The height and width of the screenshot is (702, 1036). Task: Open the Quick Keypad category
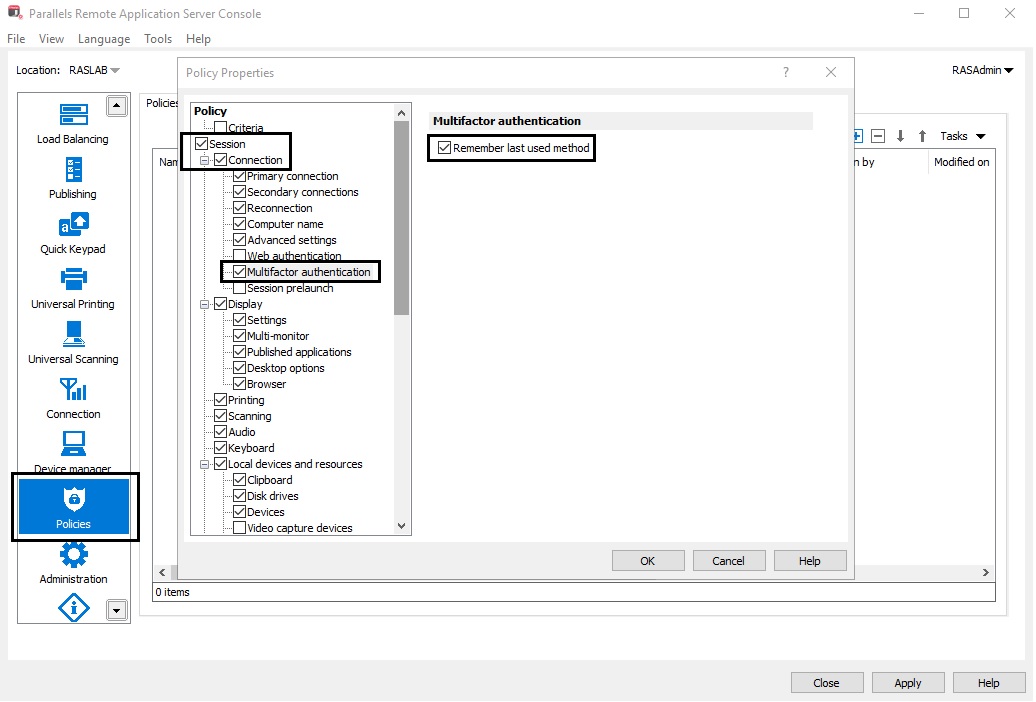tap(73, 233)
